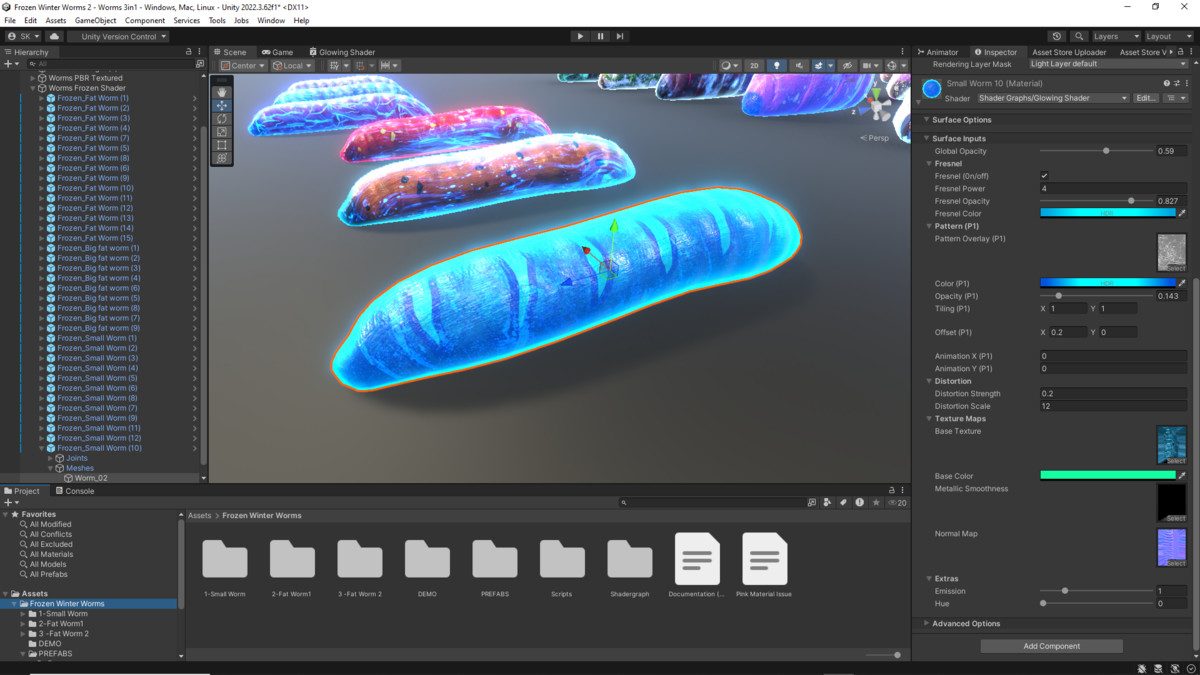This screenshot has height=675, width=1200.
Task: Expand Frozen_Fat Worm (1) in Hierarchy
Action: pos(41,98)
